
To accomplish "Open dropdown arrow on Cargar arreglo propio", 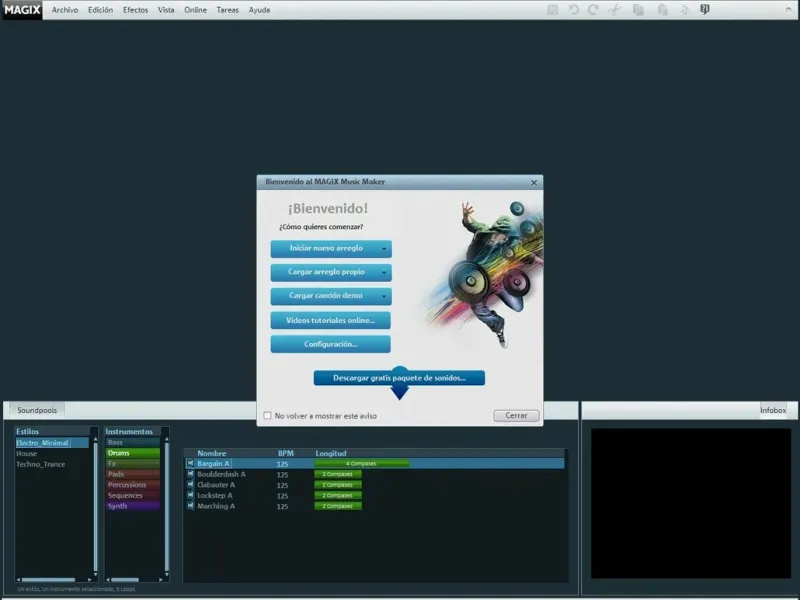I will [x=384, y=272].
